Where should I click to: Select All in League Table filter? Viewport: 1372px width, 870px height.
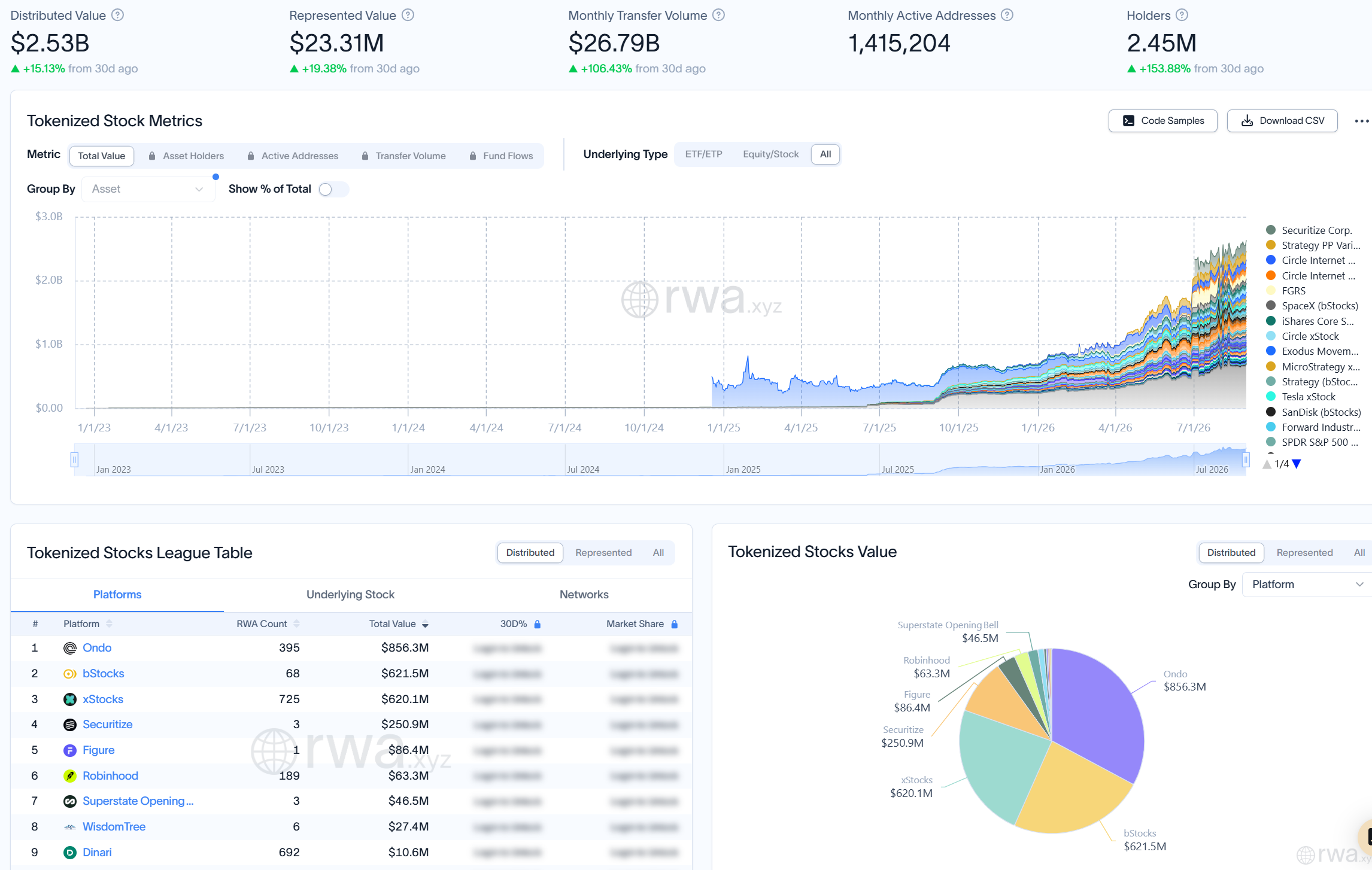658,553
